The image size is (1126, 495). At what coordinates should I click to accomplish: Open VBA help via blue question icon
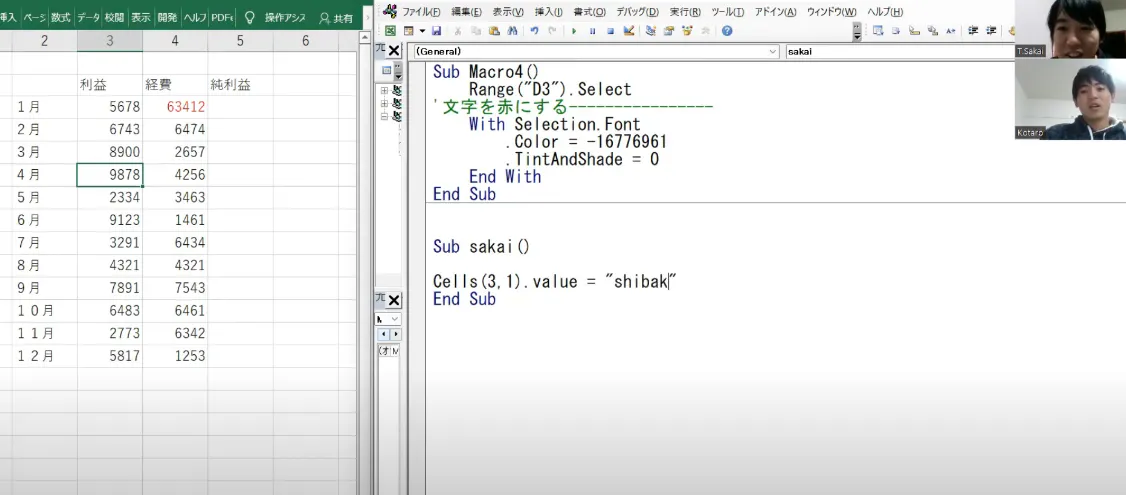727,31
